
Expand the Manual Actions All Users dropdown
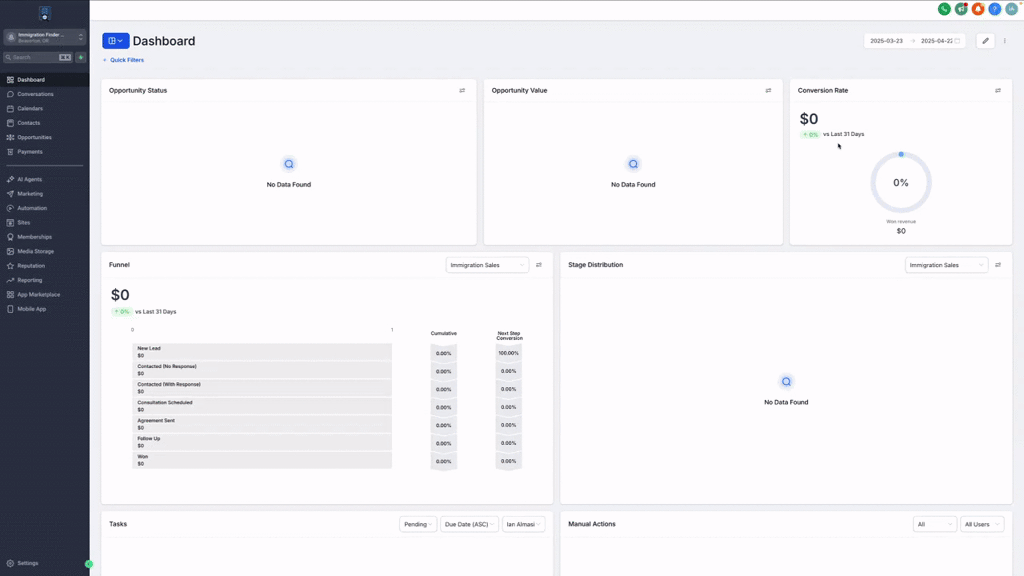coord(982,524)
